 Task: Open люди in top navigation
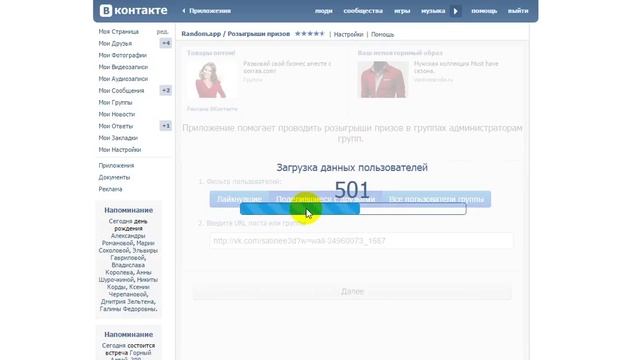tap(324, 11)
